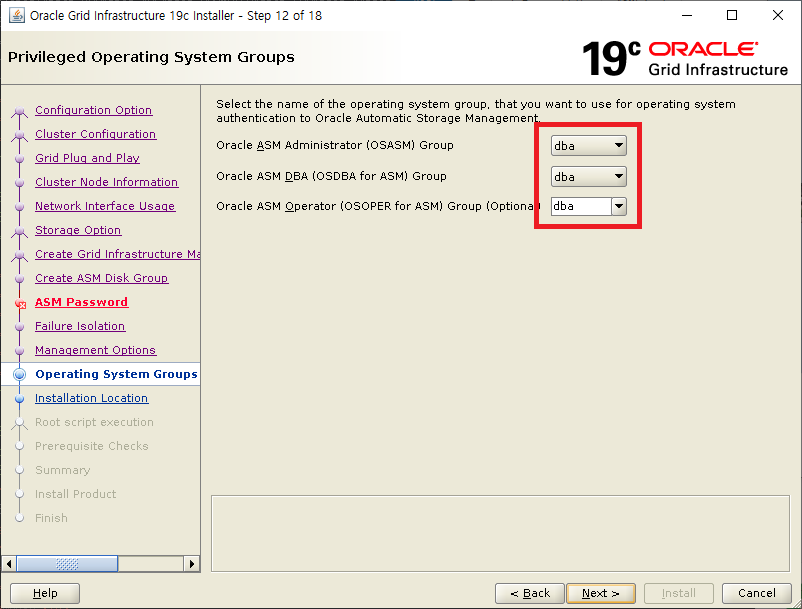802x609 pixels.
Task: Click in the OSOPER group text field
Action: (581, 207)
